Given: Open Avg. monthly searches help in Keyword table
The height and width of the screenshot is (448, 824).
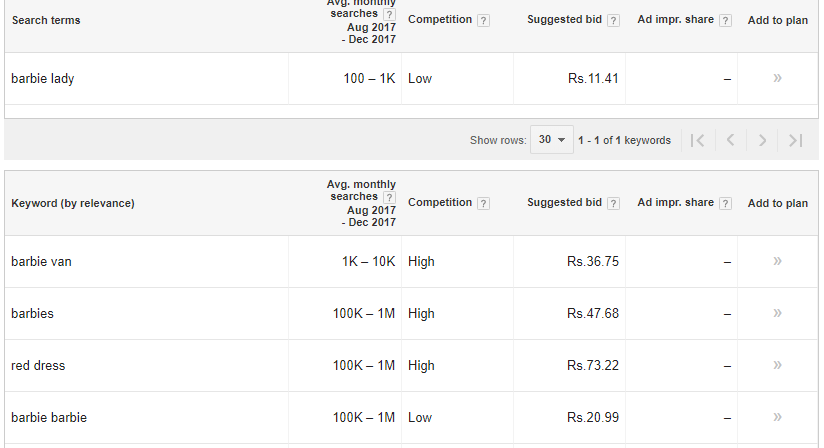Looking at the screenshot, I should point(389,197).
